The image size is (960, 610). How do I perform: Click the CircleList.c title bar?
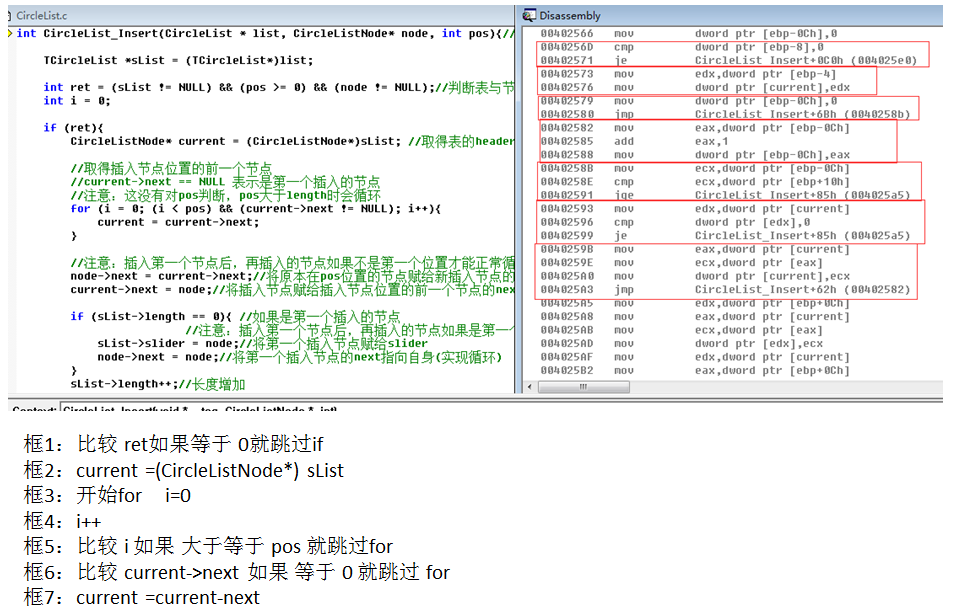click(261, 15)
